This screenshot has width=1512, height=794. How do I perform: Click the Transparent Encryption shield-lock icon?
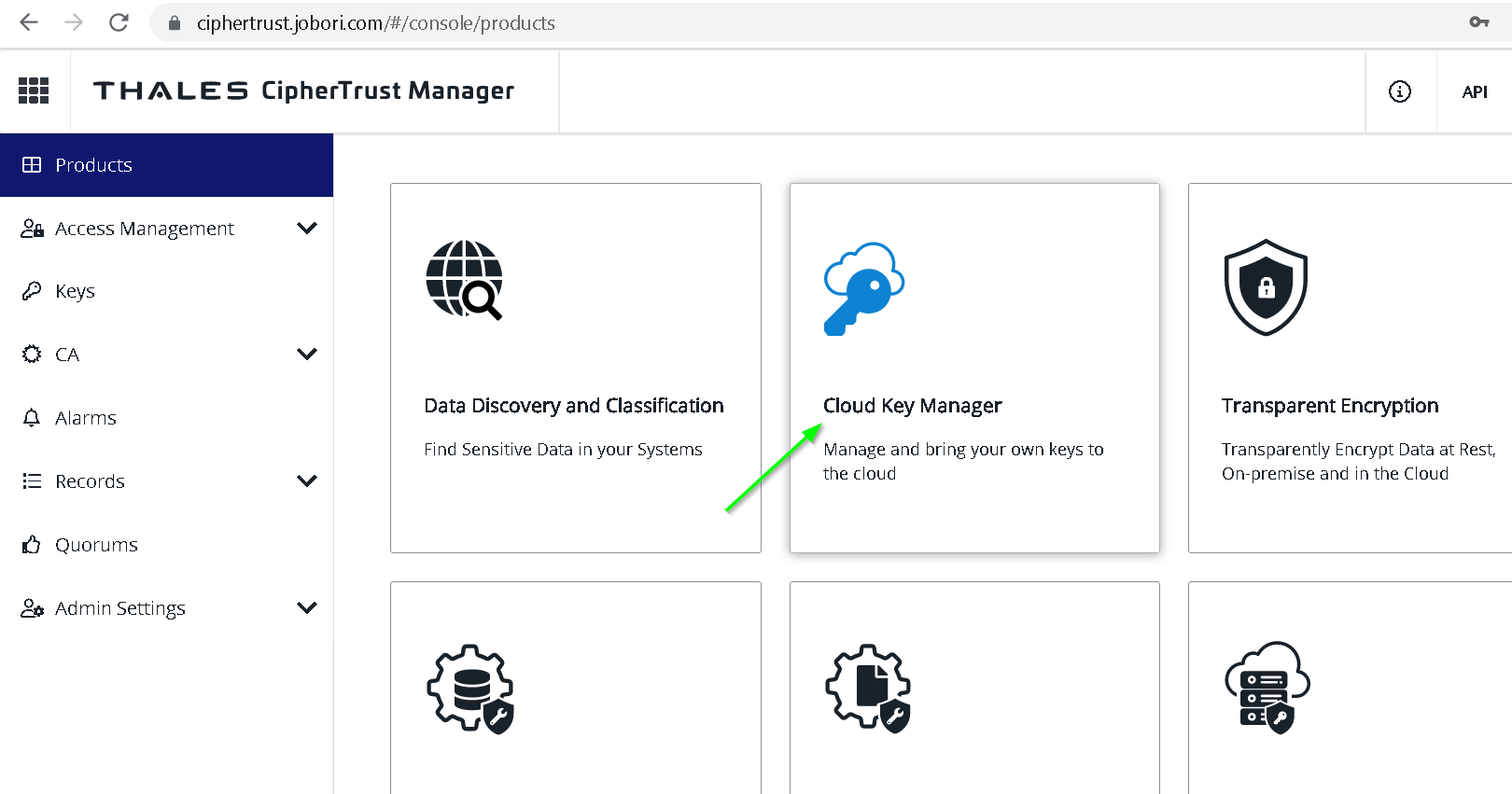pos(1266,287)
